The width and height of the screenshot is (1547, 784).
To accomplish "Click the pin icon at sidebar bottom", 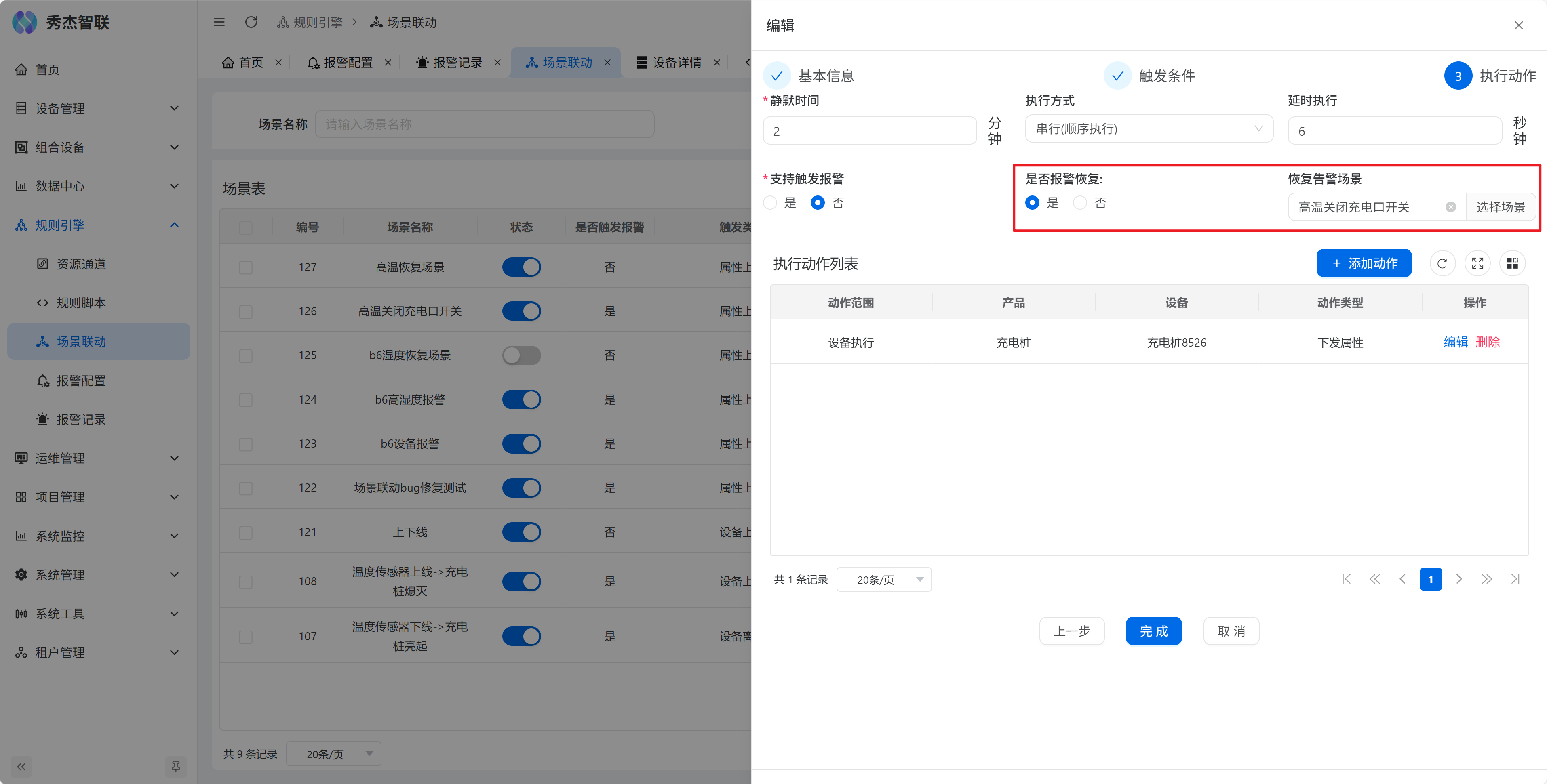I will (175, 767).
